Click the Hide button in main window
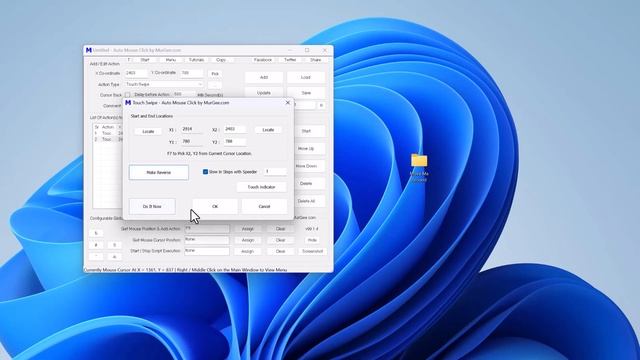The image size is (640, 360). [312, 240]
